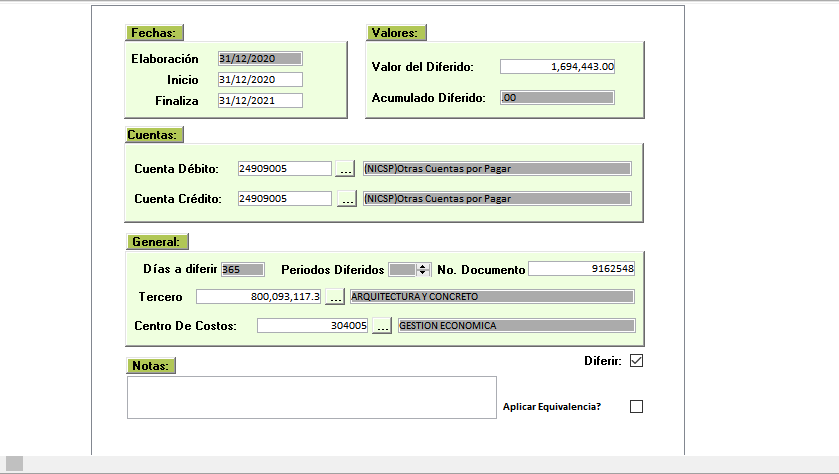
Task: Click the Elaboración date field
Action: tap(260, 59)
